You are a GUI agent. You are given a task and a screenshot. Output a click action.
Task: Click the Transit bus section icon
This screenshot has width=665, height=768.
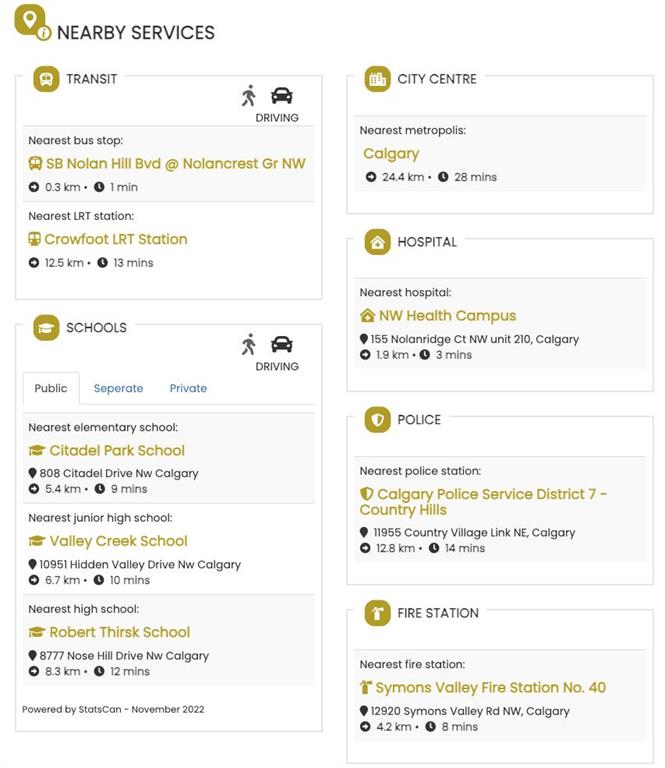(x=46, y=79)
